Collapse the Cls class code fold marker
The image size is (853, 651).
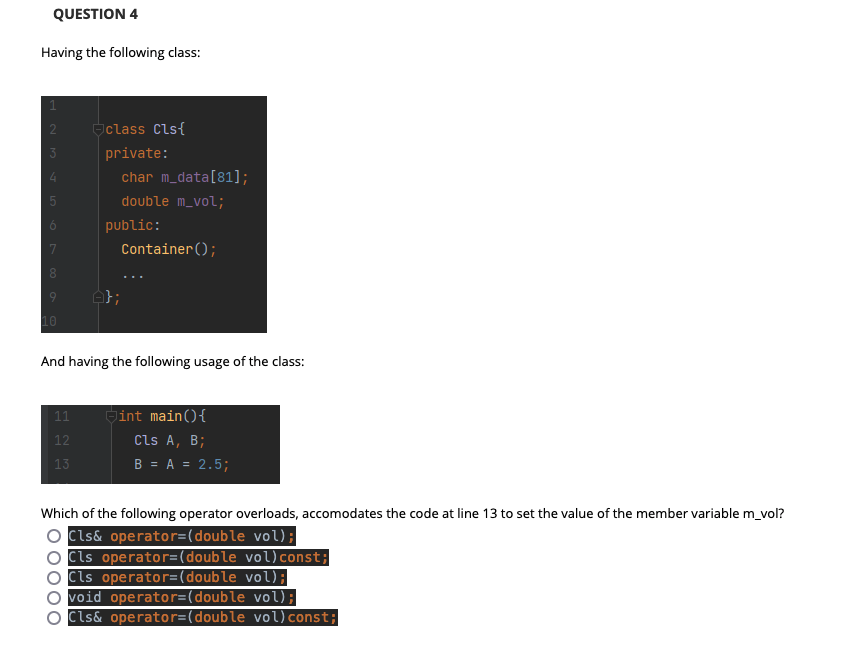[x=96, y=128]
